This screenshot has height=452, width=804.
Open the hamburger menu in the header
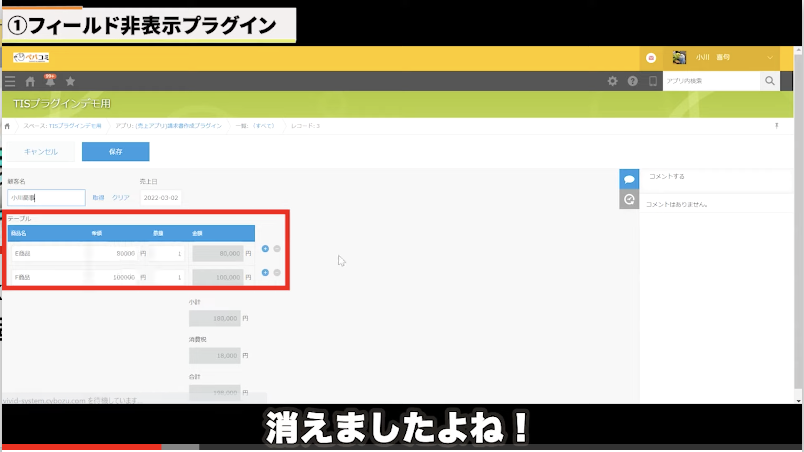click(x=10, y=81)
